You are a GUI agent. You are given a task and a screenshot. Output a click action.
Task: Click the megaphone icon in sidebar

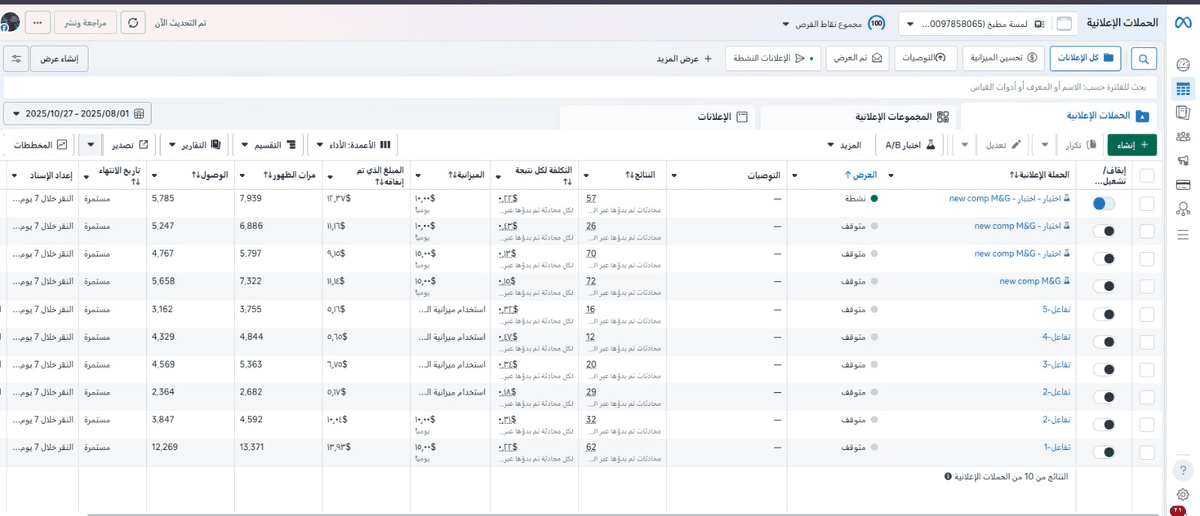point(1183,161)
